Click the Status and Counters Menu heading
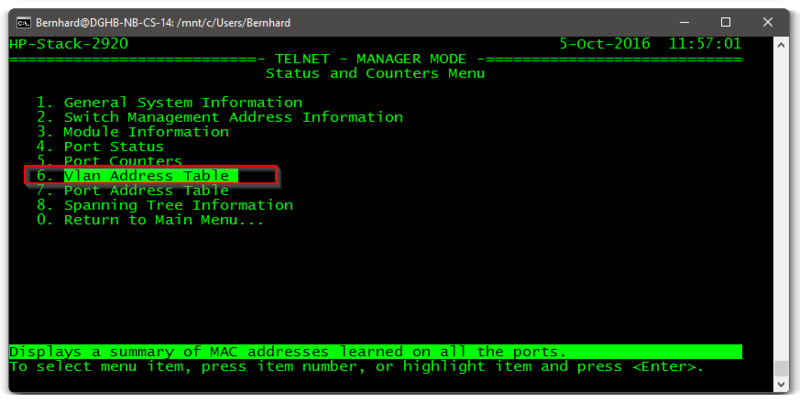Viewport: 800px width, 403px height. click(375, 73)
